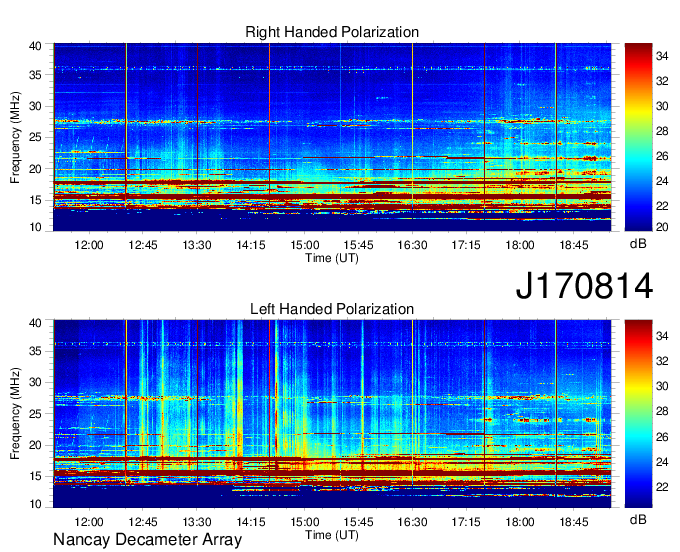Viewport: 680px width, 552px height.
Task: Click 30 MHz frequency tick of right-handed plot
Action: tap(35, 106)
